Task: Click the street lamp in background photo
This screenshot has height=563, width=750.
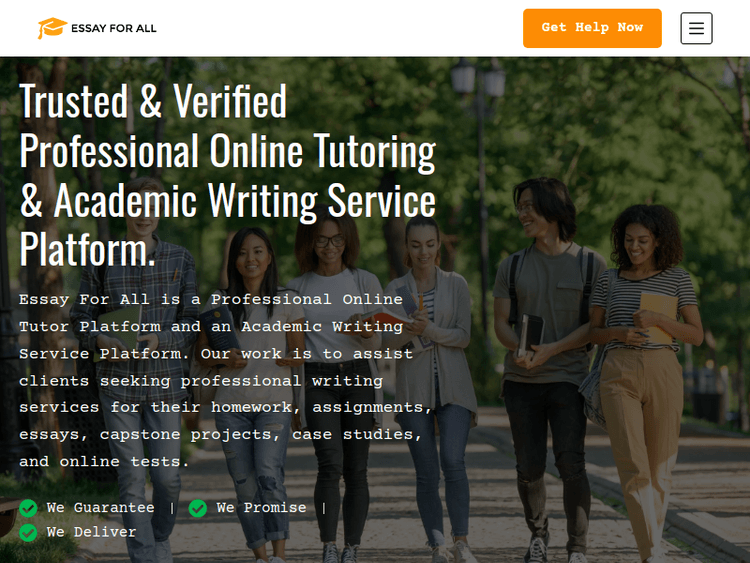Action: click(478, 191)
